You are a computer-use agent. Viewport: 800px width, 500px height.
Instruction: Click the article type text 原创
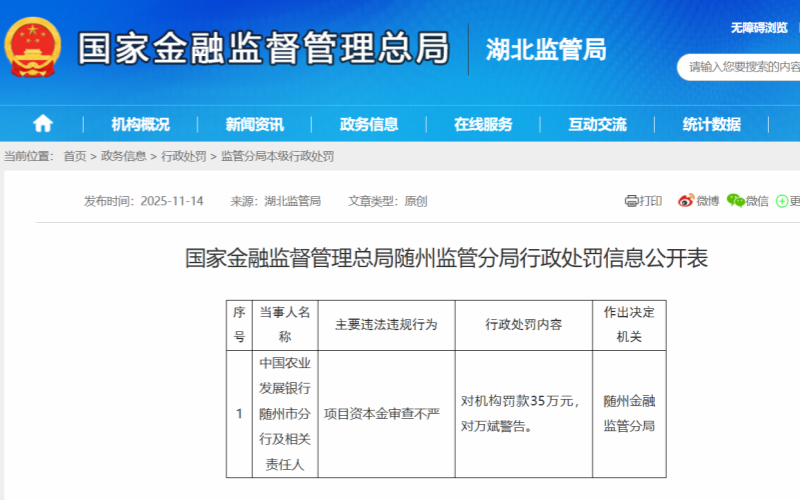(x=416, y=201)
